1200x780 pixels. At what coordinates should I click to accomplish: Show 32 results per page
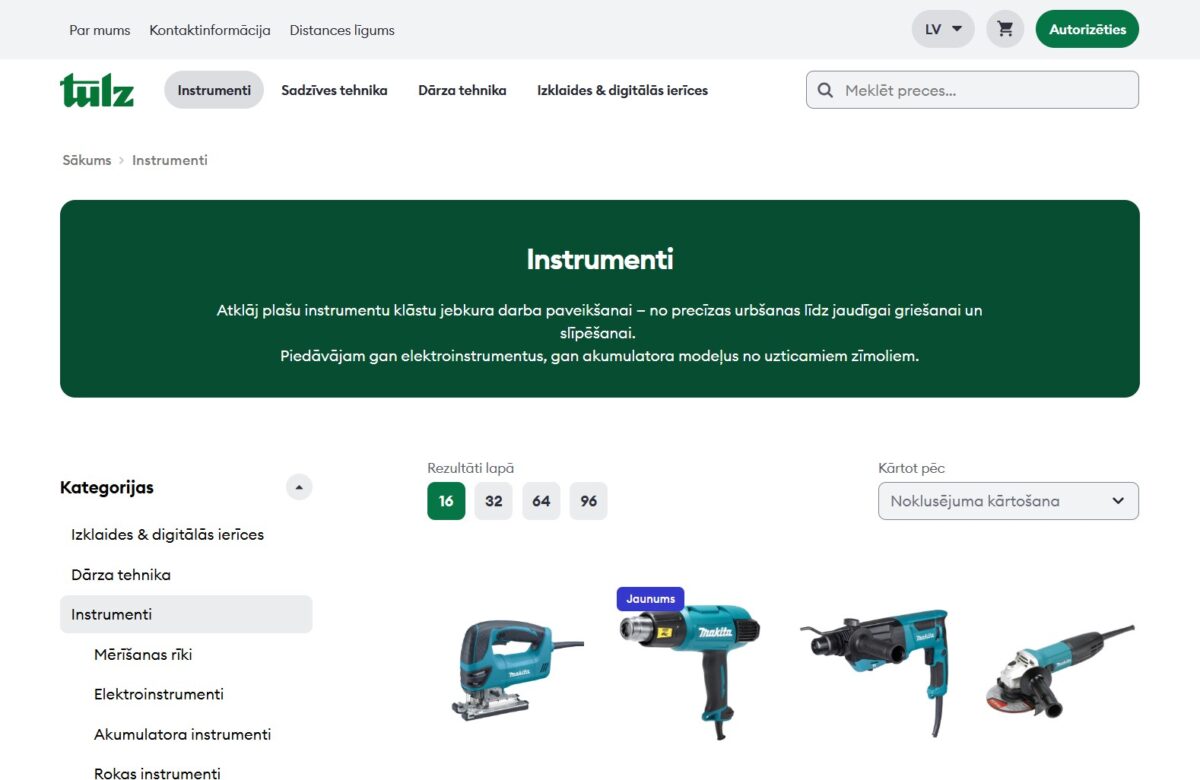[494, 501]
